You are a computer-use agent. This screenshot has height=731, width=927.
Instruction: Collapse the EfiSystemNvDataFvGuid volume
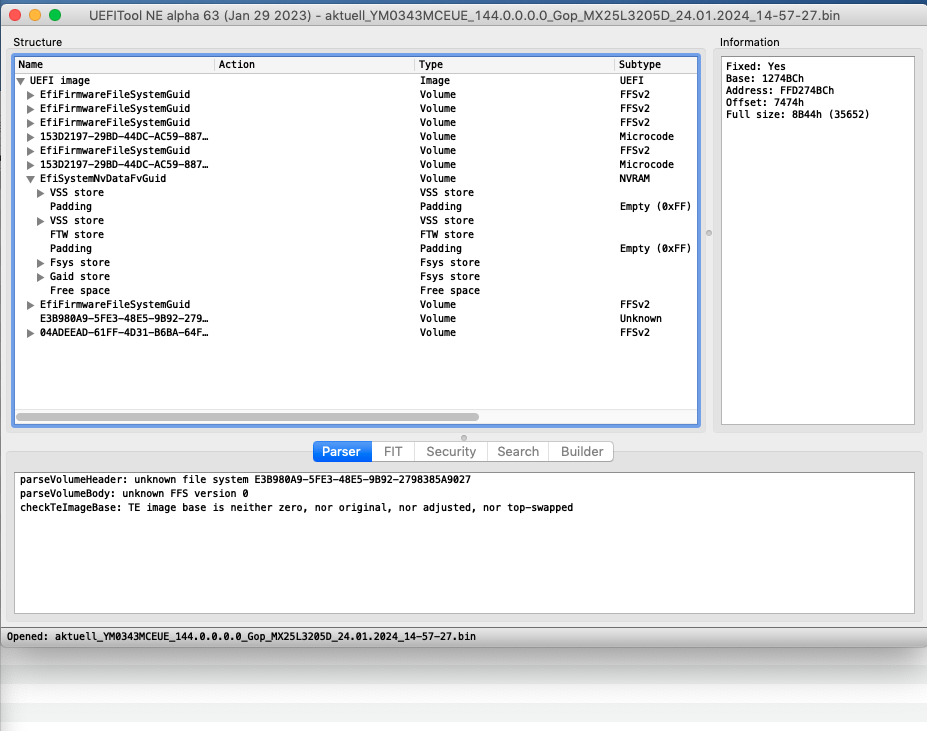30,179
